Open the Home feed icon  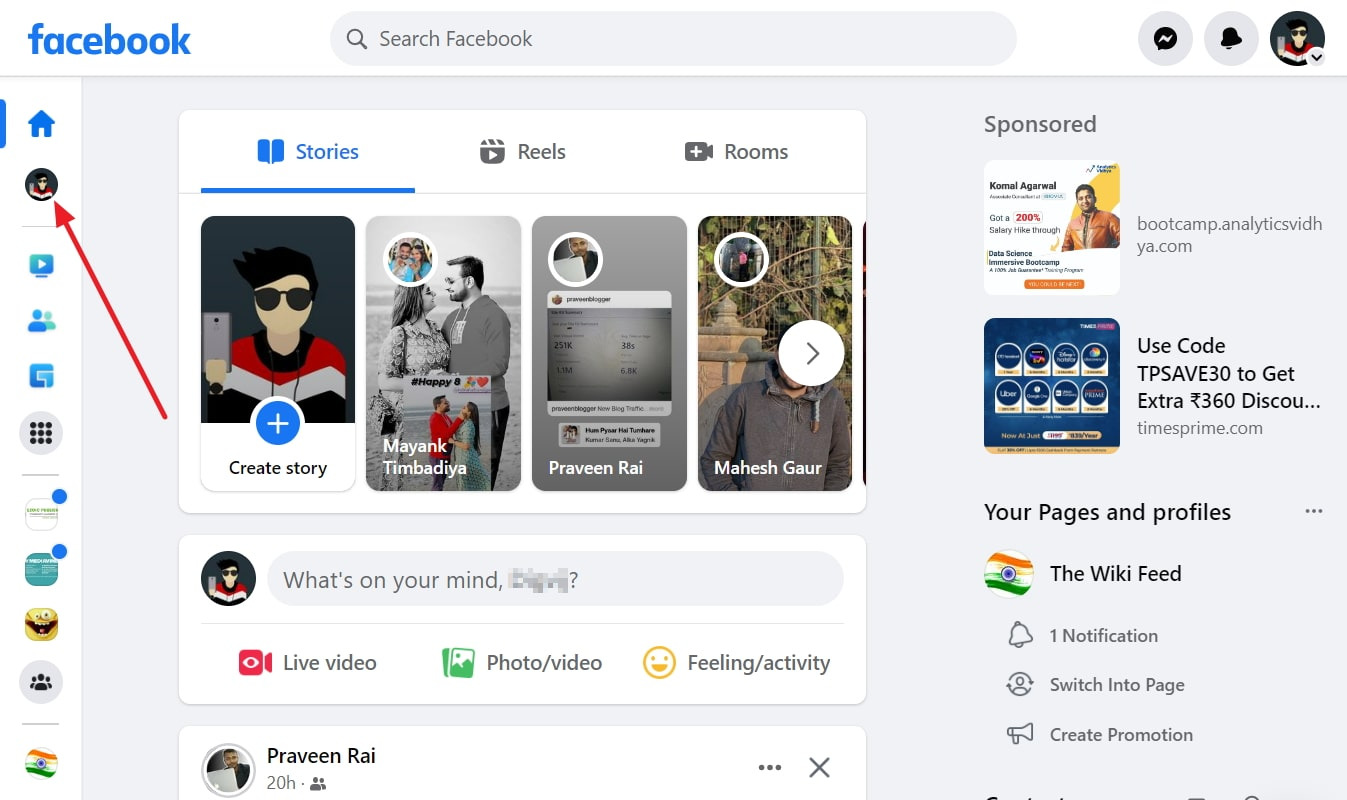[x=39, y=123]
